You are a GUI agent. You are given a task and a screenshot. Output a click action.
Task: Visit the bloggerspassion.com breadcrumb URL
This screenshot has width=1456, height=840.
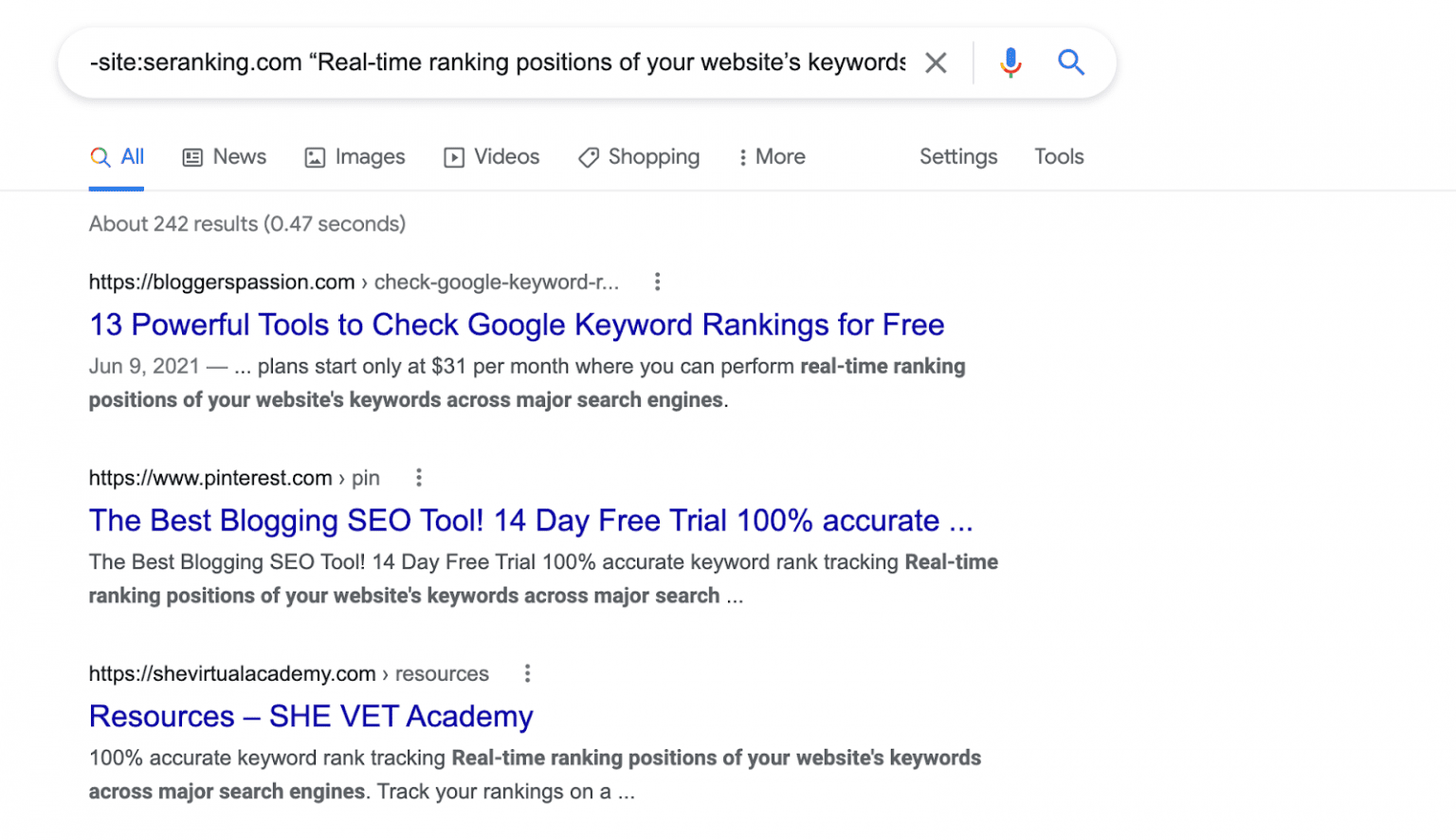[x=221, y=282]
